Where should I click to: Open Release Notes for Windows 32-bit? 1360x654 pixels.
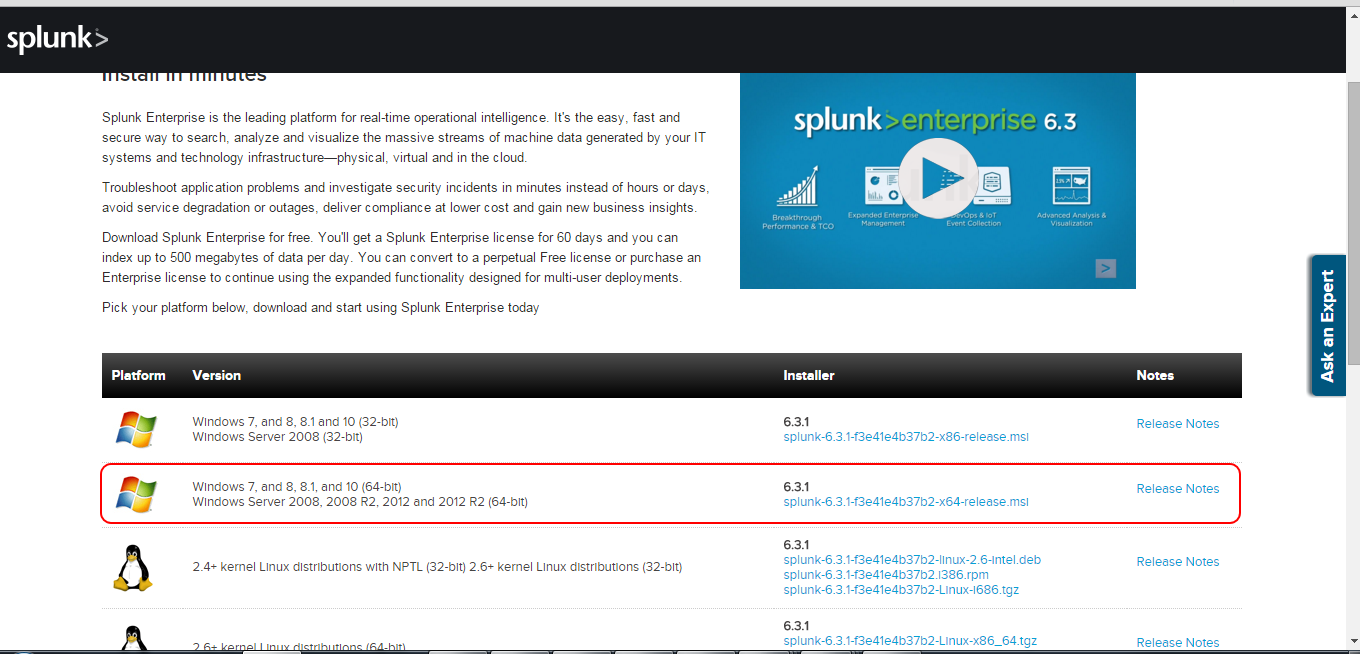click(1178, 424)
